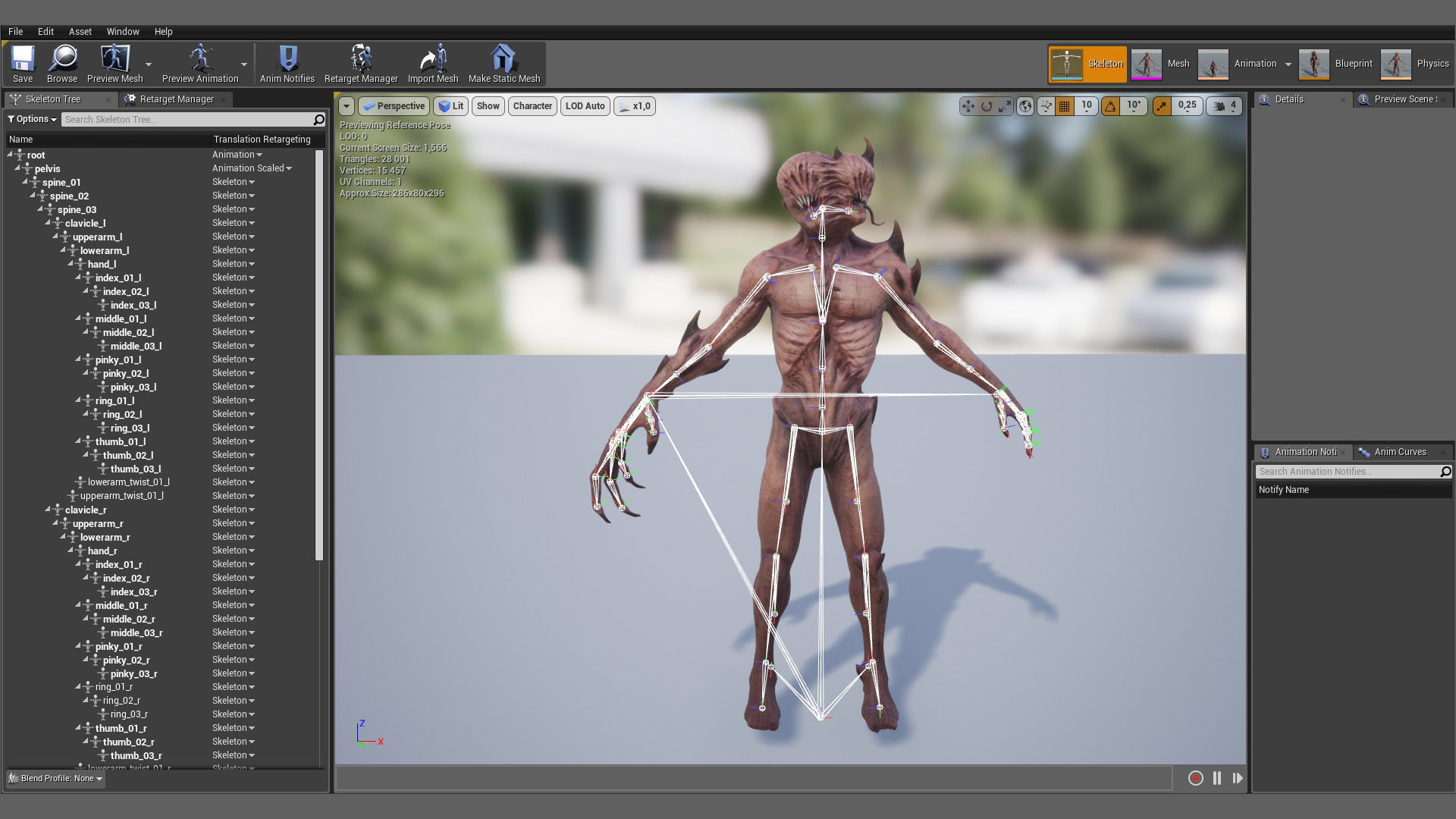Open root bone Animation retargeting dropdown
The height and width of the screenshot is (819, 1456).
(x=237, y=155)
